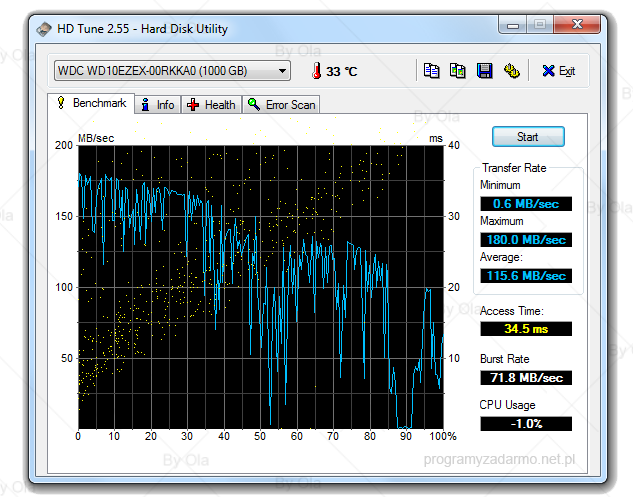Click the Burst Rate label
The image size is (633, 497).
[505, 359]
